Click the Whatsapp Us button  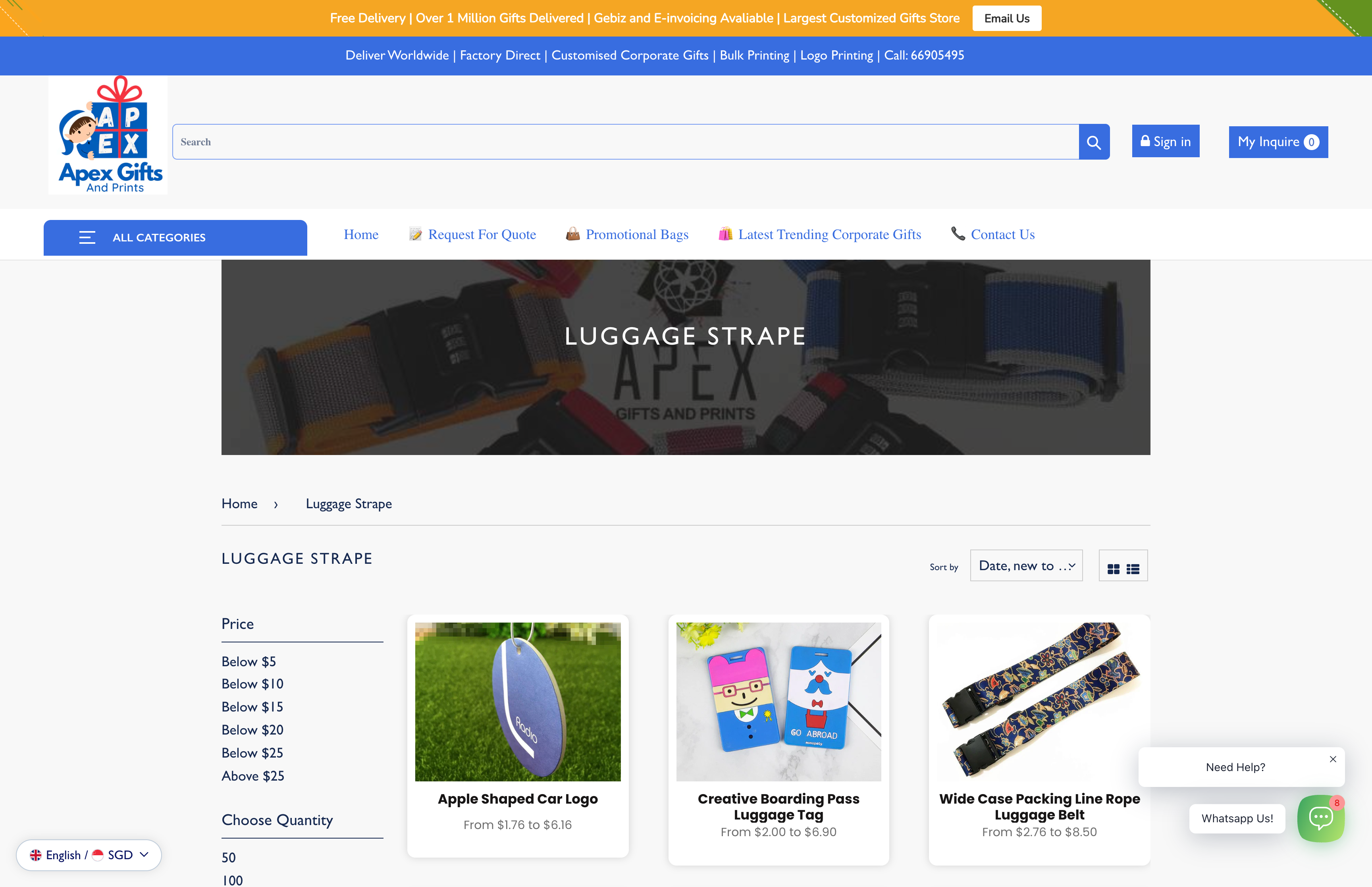click(1237, 818)
